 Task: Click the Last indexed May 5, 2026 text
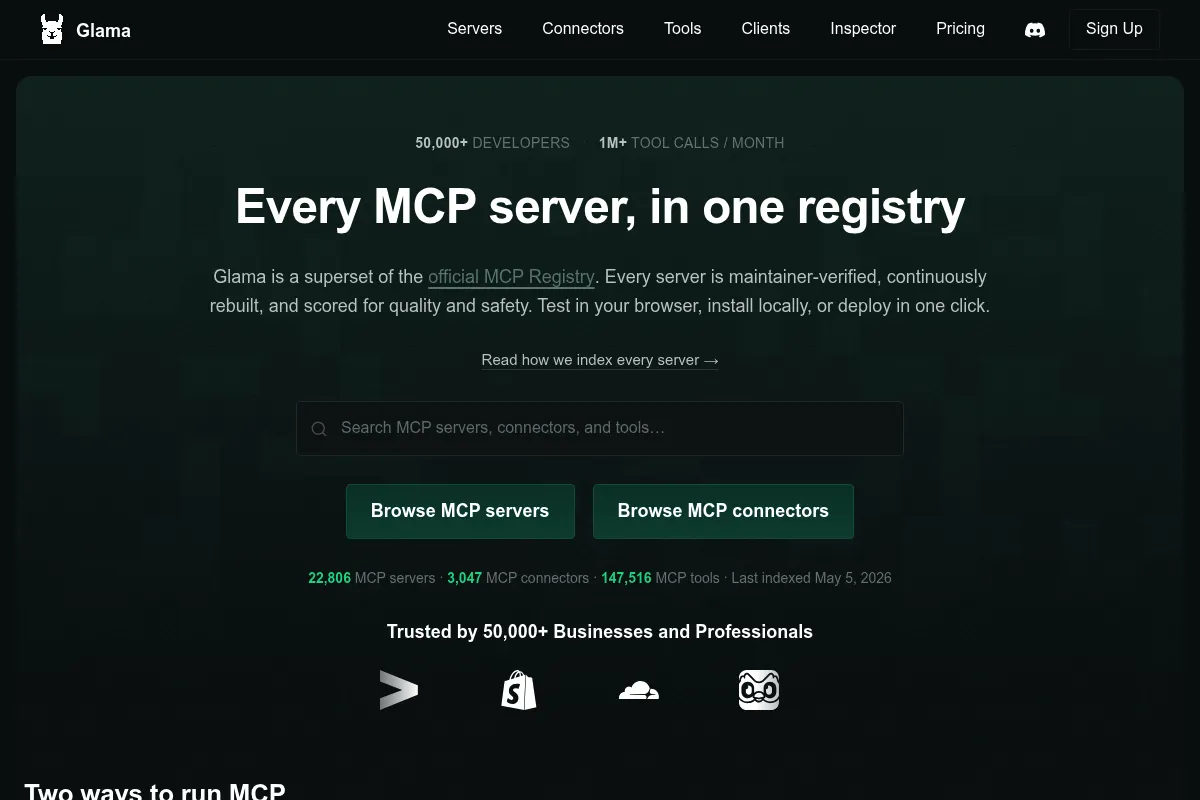811,578
